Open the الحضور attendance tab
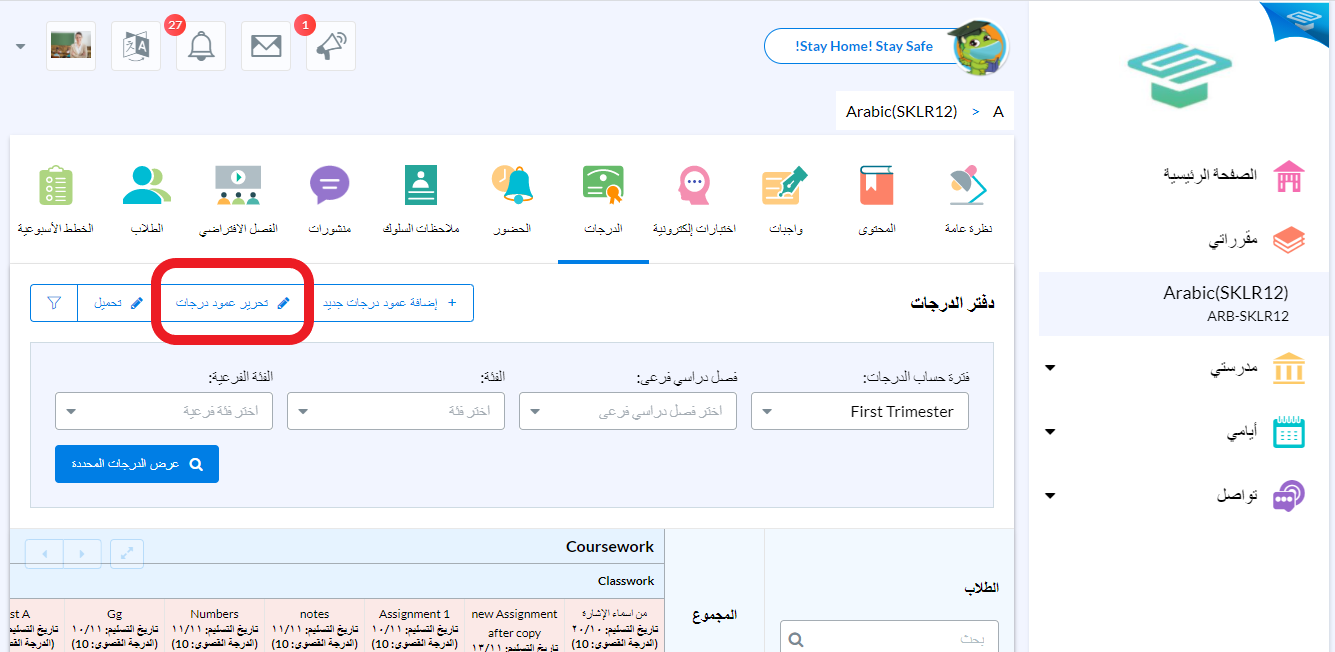Viewport: 1335px width, 652px height. (512, 200)
